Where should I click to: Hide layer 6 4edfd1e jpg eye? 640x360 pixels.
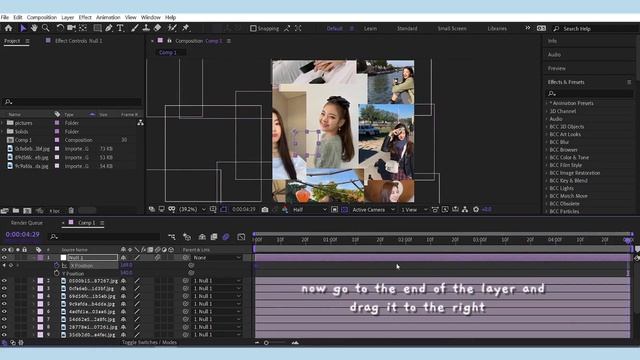4,311
